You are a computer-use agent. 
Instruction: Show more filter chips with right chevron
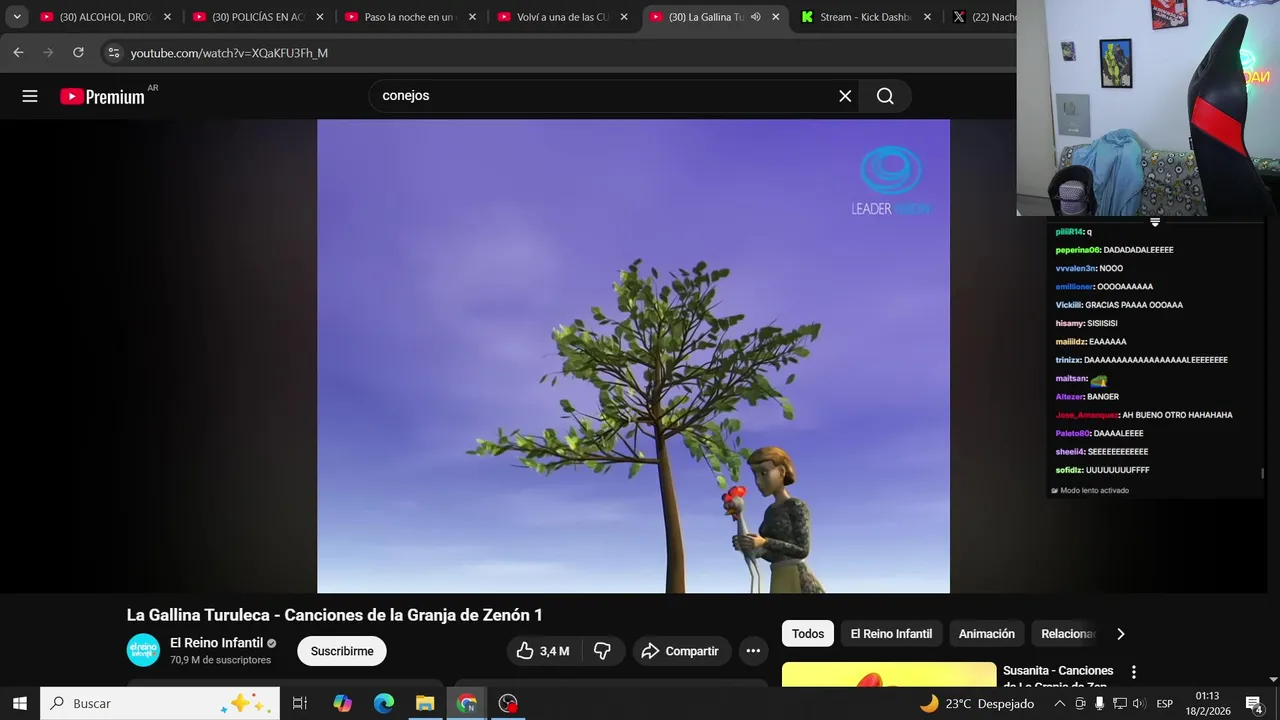click(x=1120, y=634)
